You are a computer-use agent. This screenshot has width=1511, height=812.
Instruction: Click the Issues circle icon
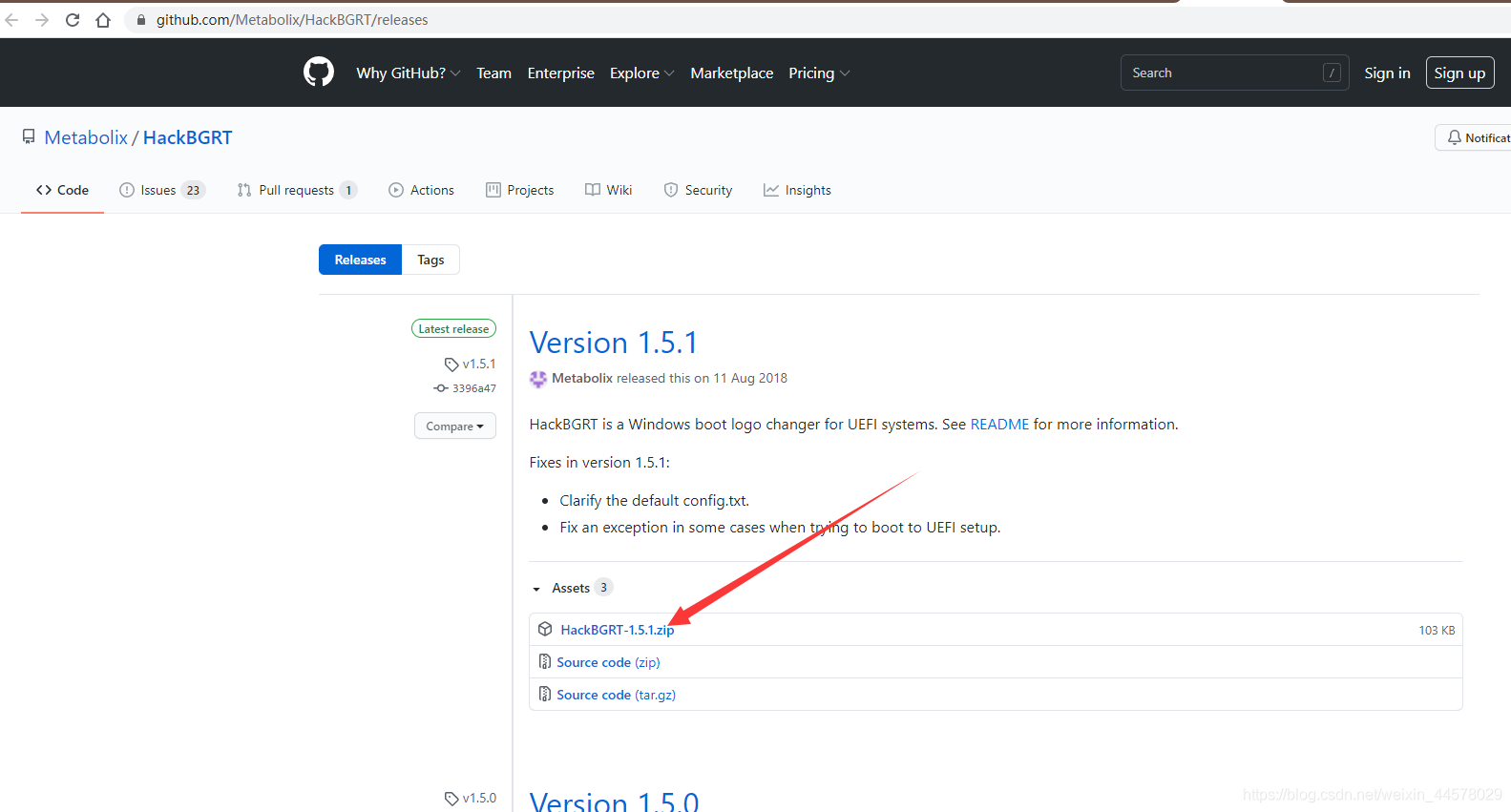tap(127, 190)
